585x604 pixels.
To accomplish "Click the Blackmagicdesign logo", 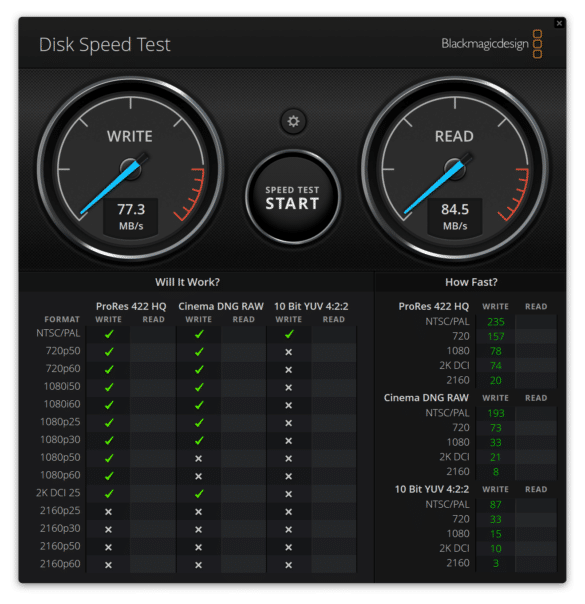I will [491, 44].
